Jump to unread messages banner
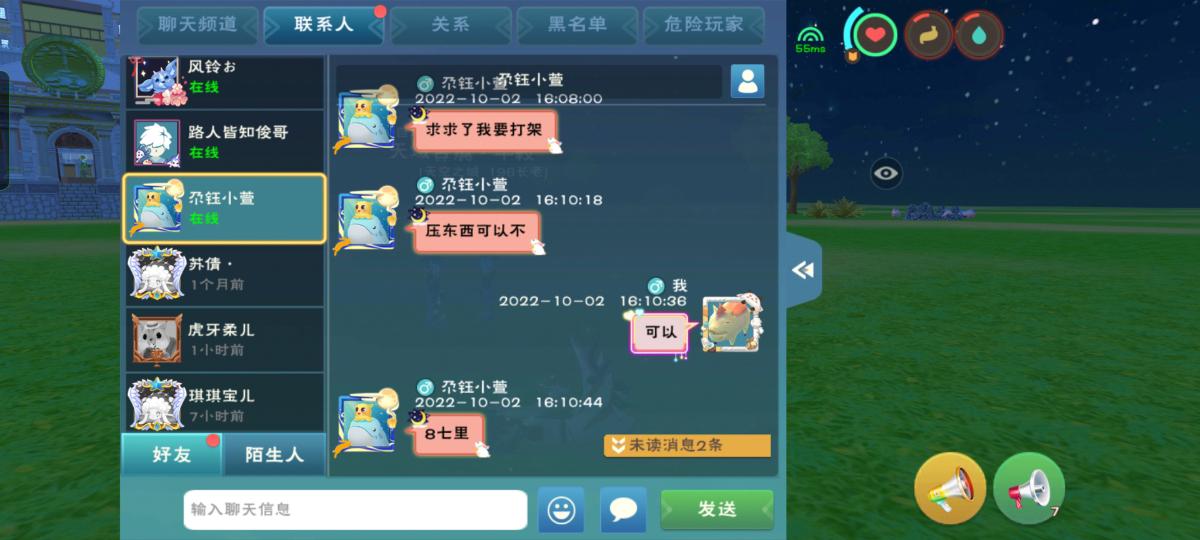The width and height of the screenshot is (1200, 540). click(x=687, y=445)
